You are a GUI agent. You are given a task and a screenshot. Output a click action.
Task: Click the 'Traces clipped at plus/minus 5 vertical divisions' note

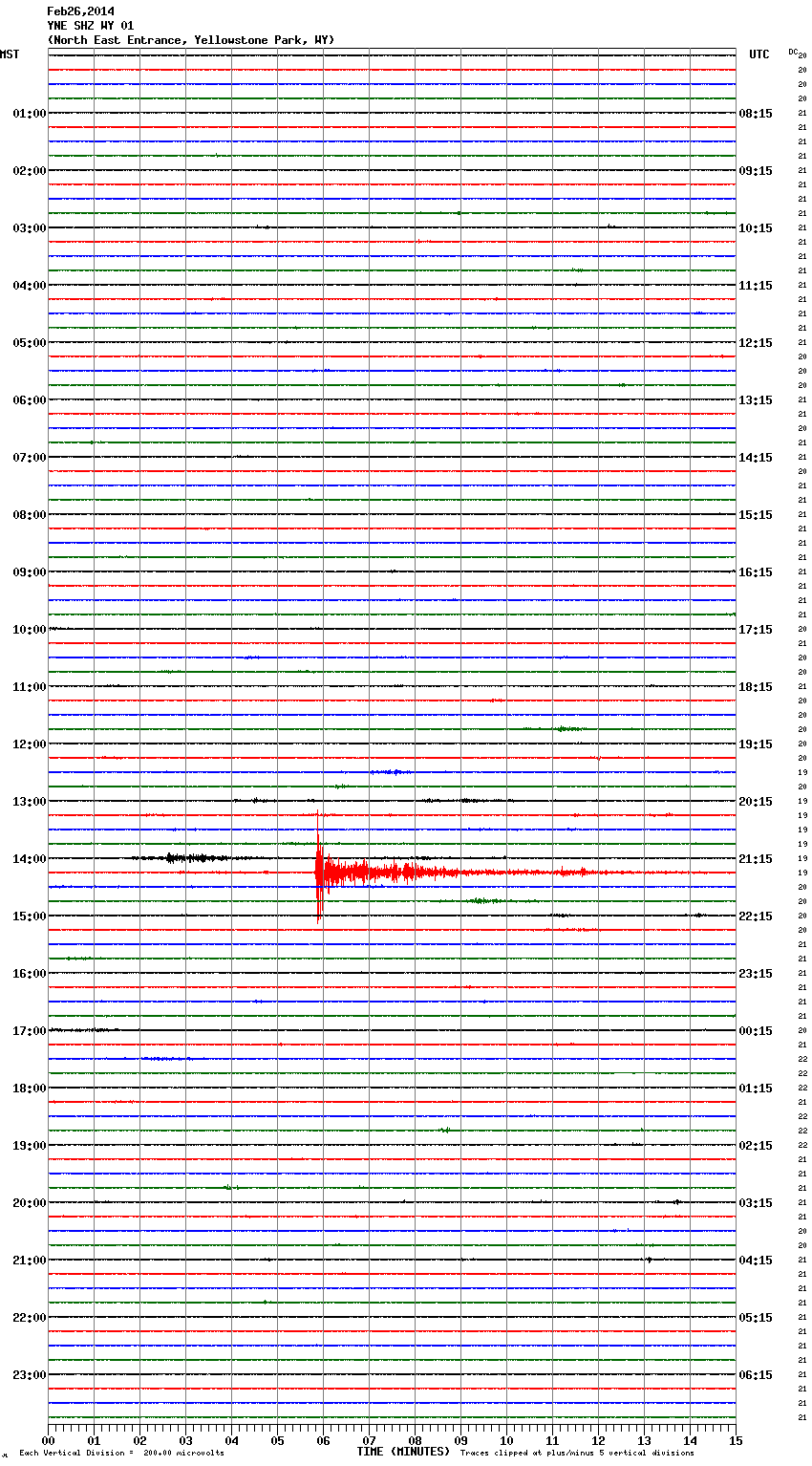point(577,1454)
